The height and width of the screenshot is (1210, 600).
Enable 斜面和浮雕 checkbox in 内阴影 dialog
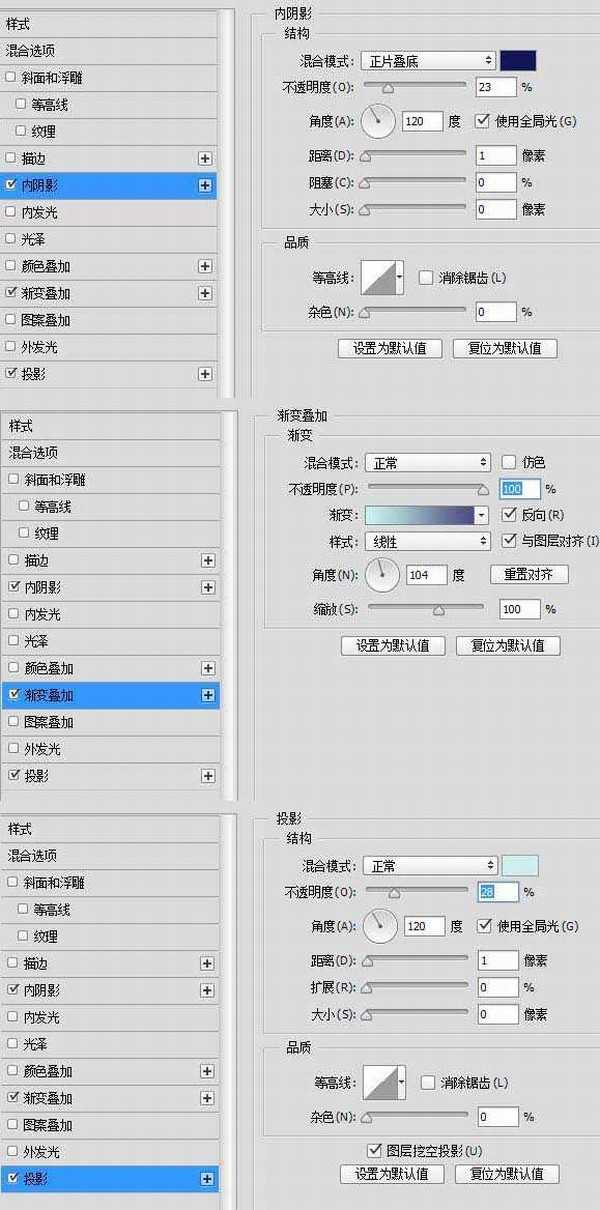coord(11,77)
